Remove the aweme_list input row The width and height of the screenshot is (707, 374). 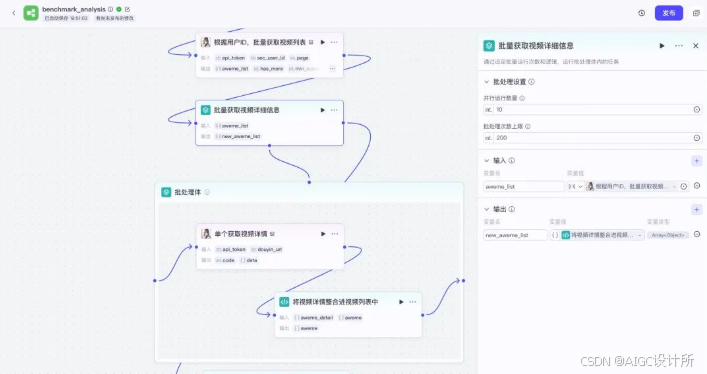697,186
